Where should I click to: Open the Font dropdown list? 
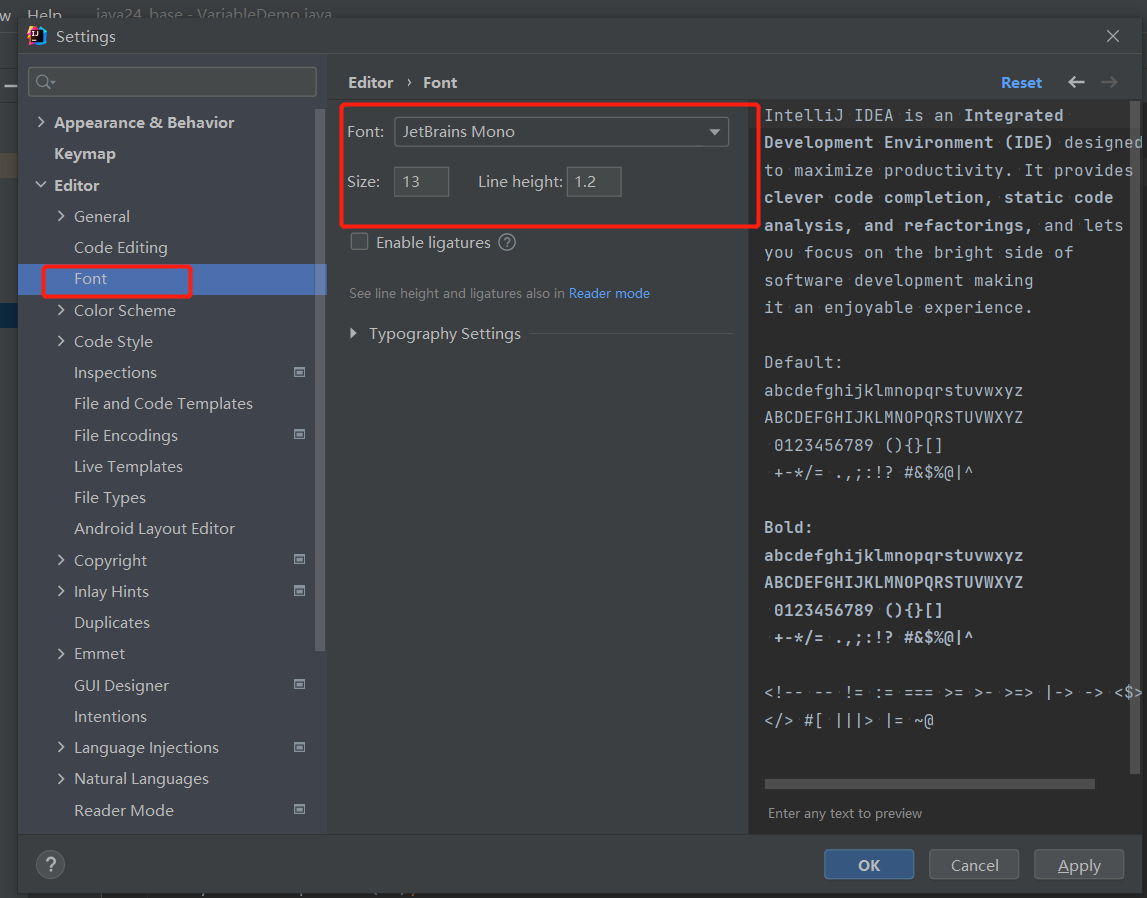click(x=714, y=132)
